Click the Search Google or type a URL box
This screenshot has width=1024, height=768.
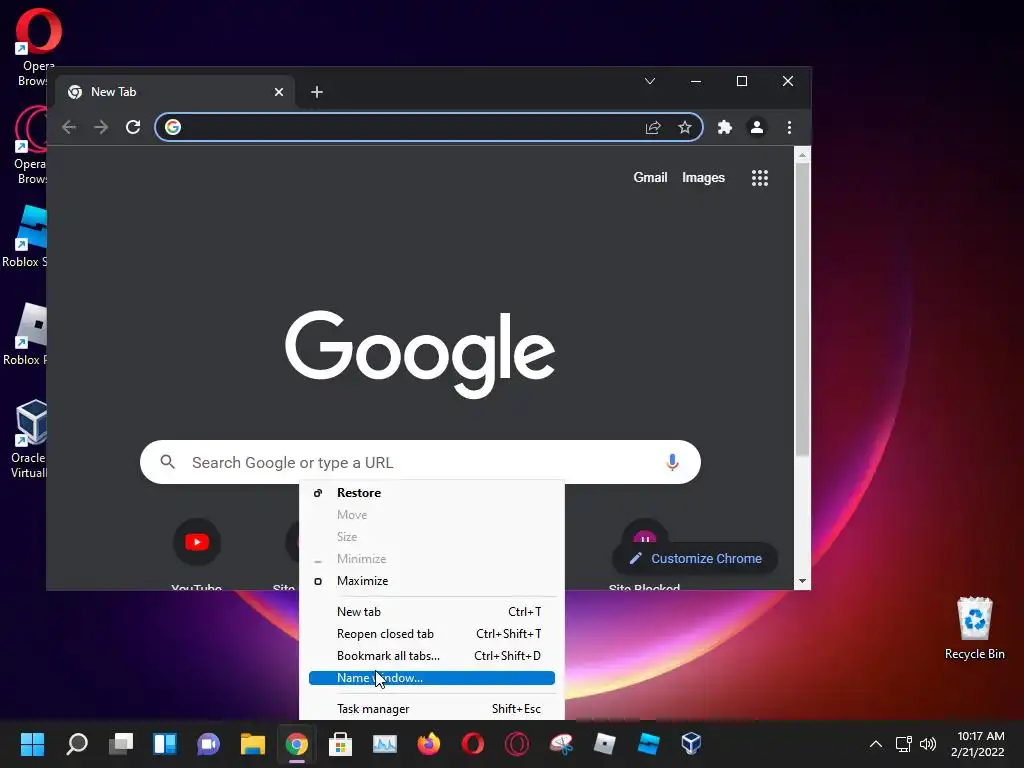(420, 462)
